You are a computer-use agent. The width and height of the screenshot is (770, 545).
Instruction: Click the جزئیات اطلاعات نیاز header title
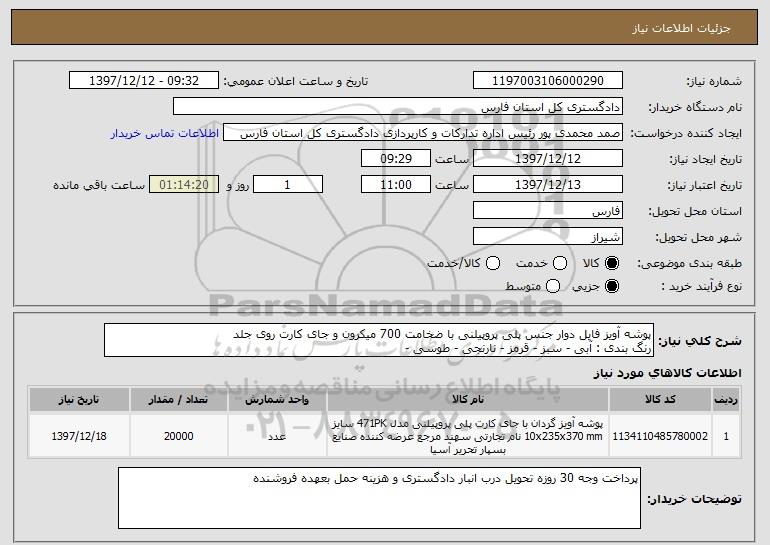[x=681, y=28]
